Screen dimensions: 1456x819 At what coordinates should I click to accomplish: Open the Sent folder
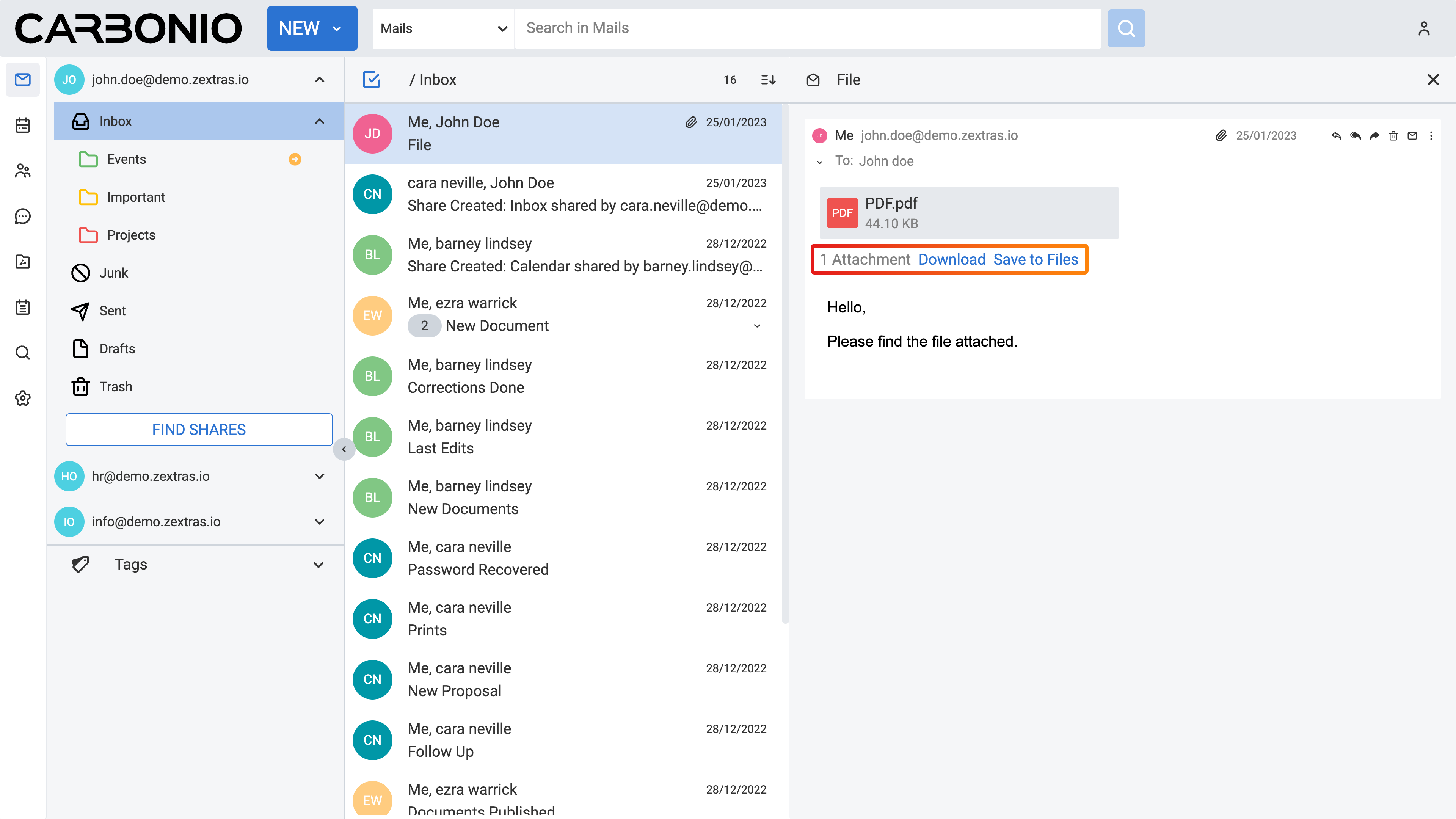113,311
